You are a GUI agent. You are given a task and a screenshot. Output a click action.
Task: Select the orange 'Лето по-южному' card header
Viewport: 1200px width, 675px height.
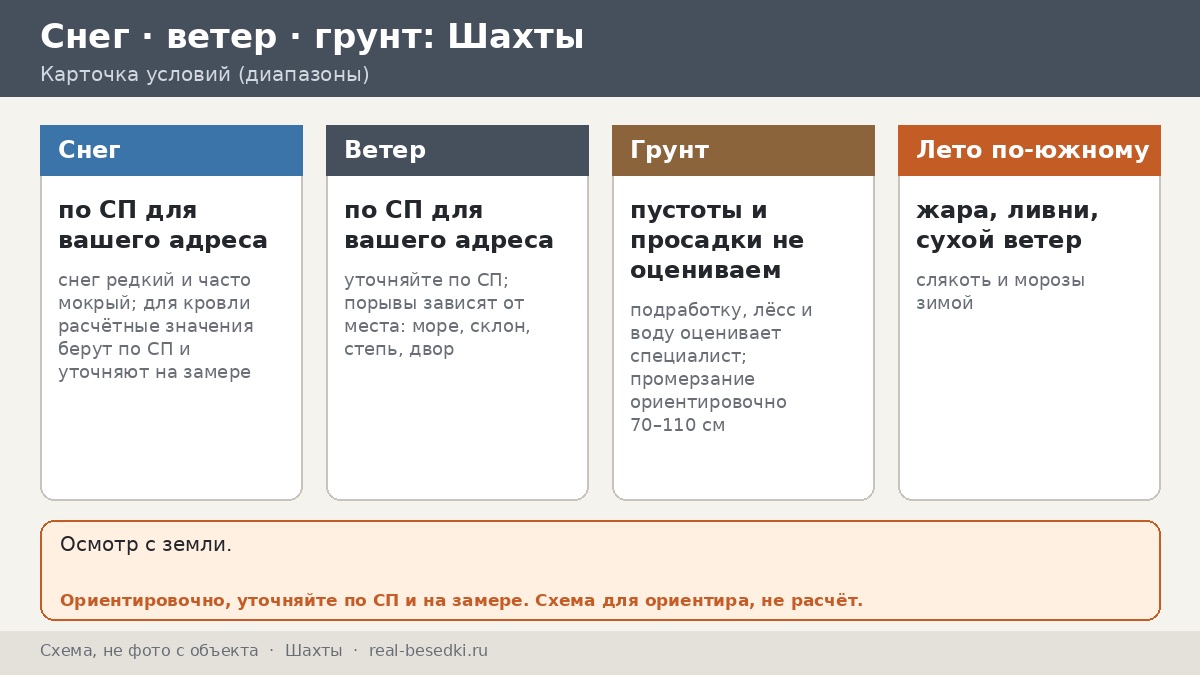coord(1029,150)
